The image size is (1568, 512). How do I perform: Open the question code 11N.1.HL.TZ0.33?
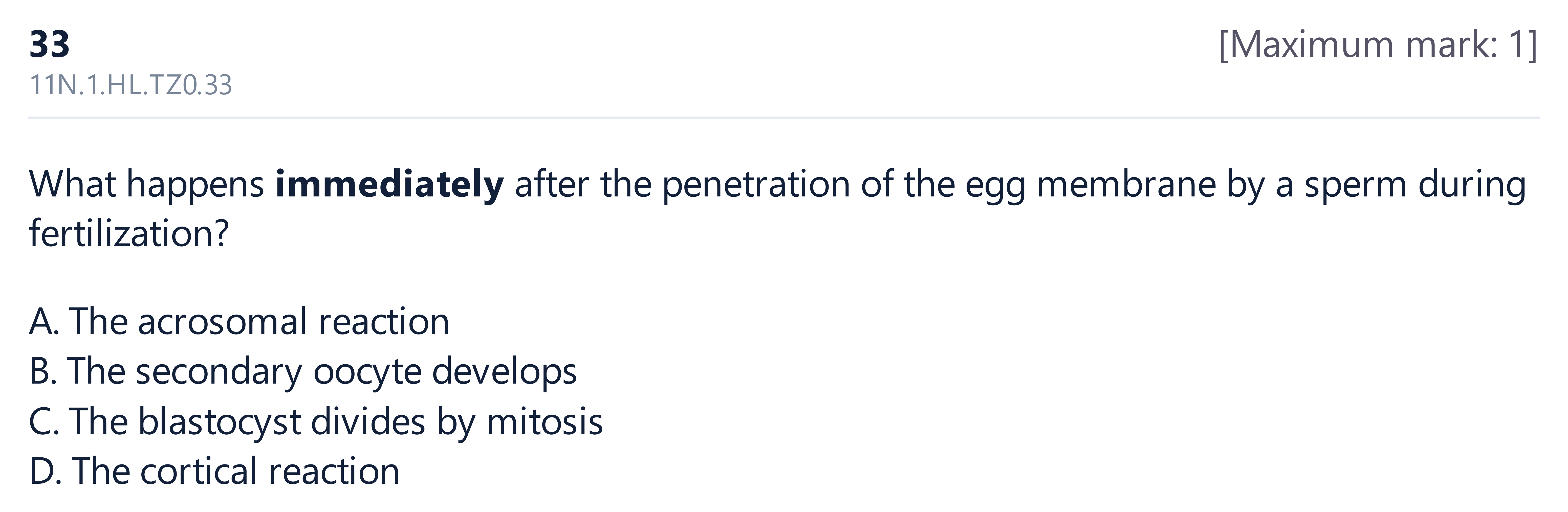pyautogui.click(x=130, y=85)
